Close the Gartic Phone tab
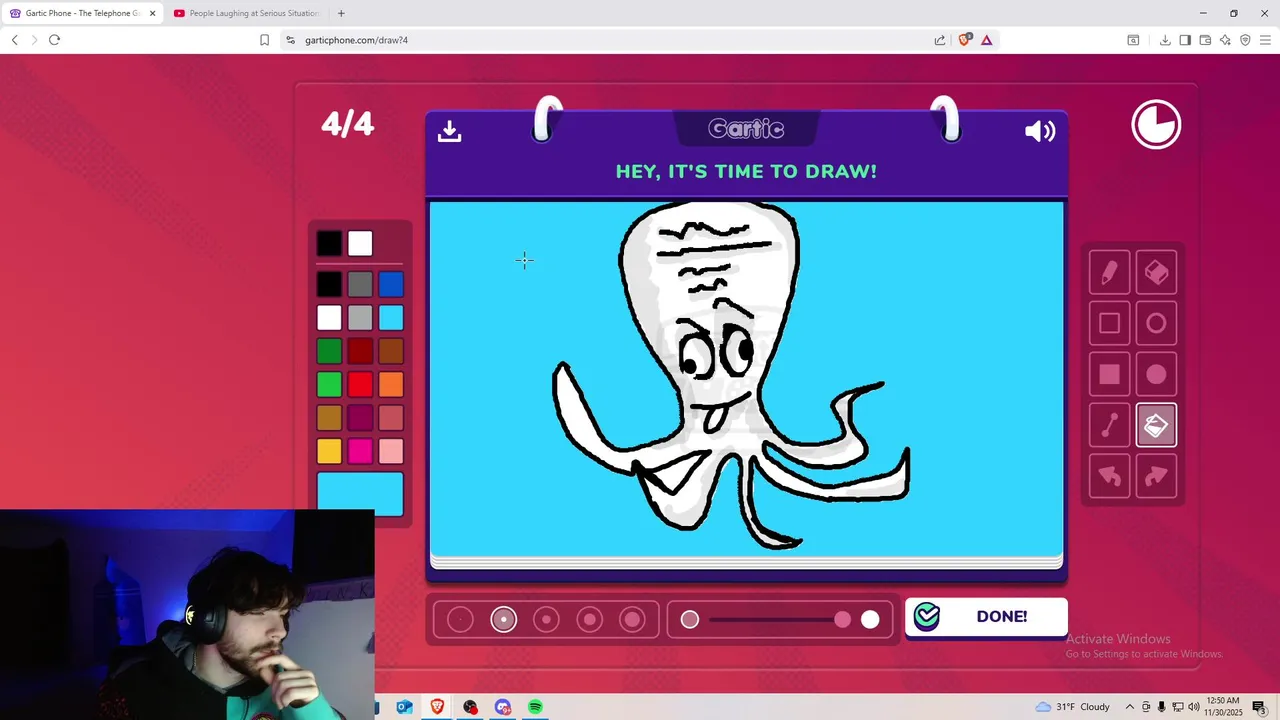The height and width of the screenshot is (720, 1280). [x=152, y=13]
